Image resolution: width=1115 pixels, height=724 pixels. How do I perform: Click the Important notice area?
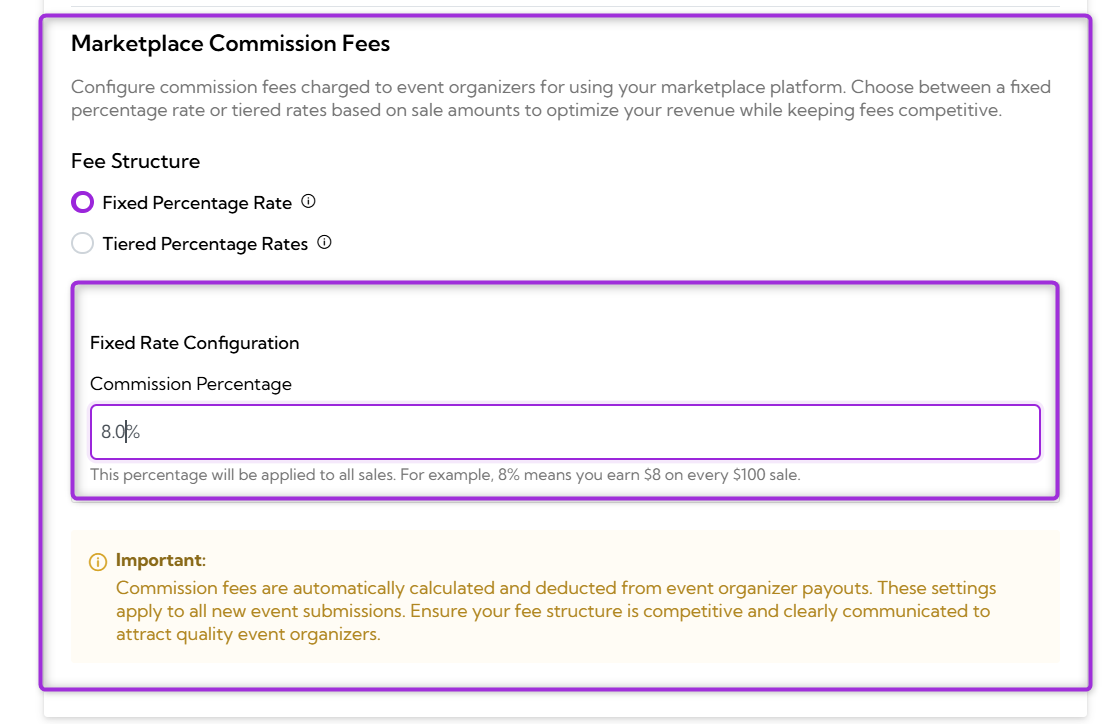click(x=560, y=597)
